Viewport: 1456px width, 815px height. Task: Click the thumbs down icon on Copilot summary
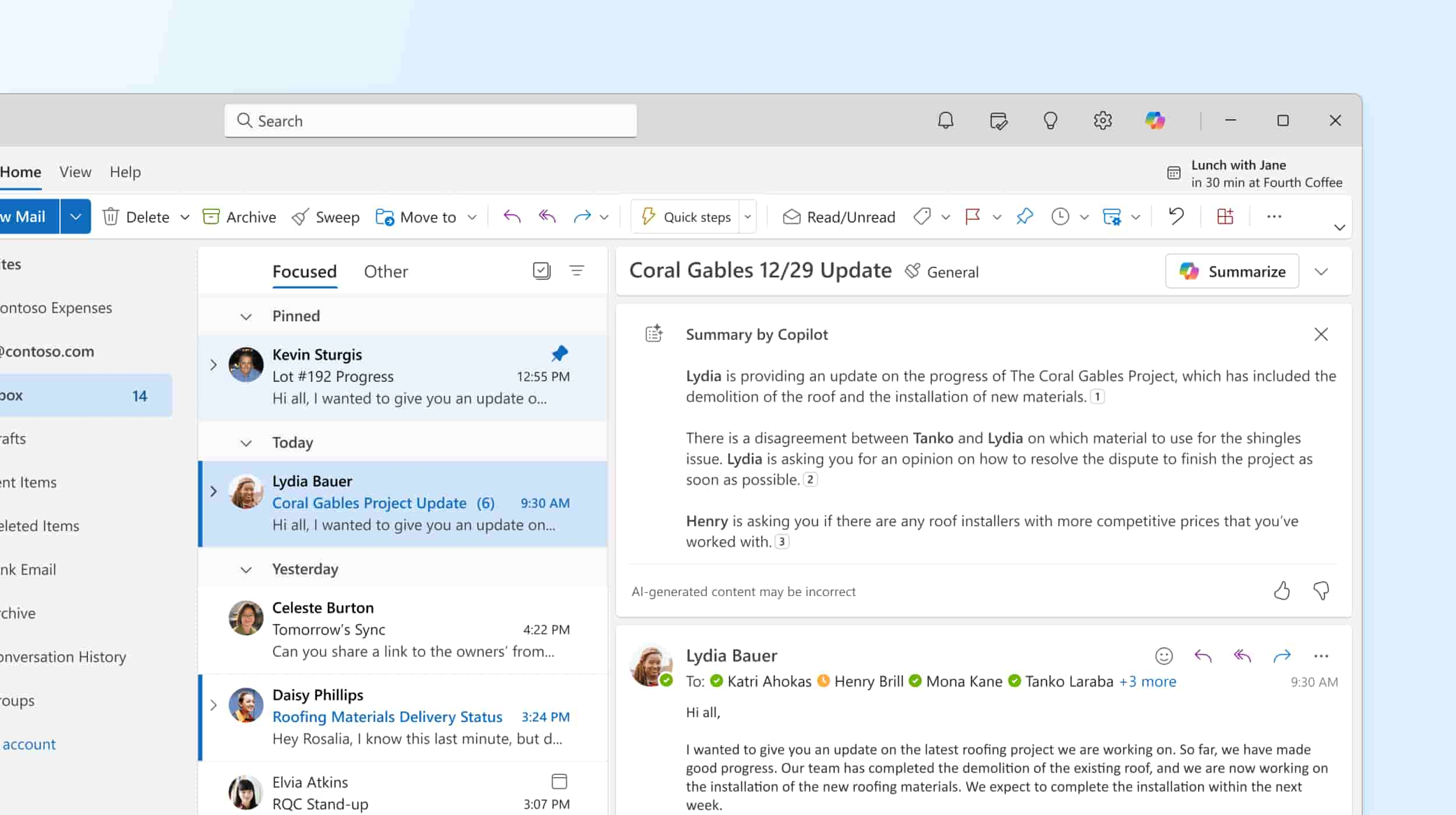pos(1321,590)
